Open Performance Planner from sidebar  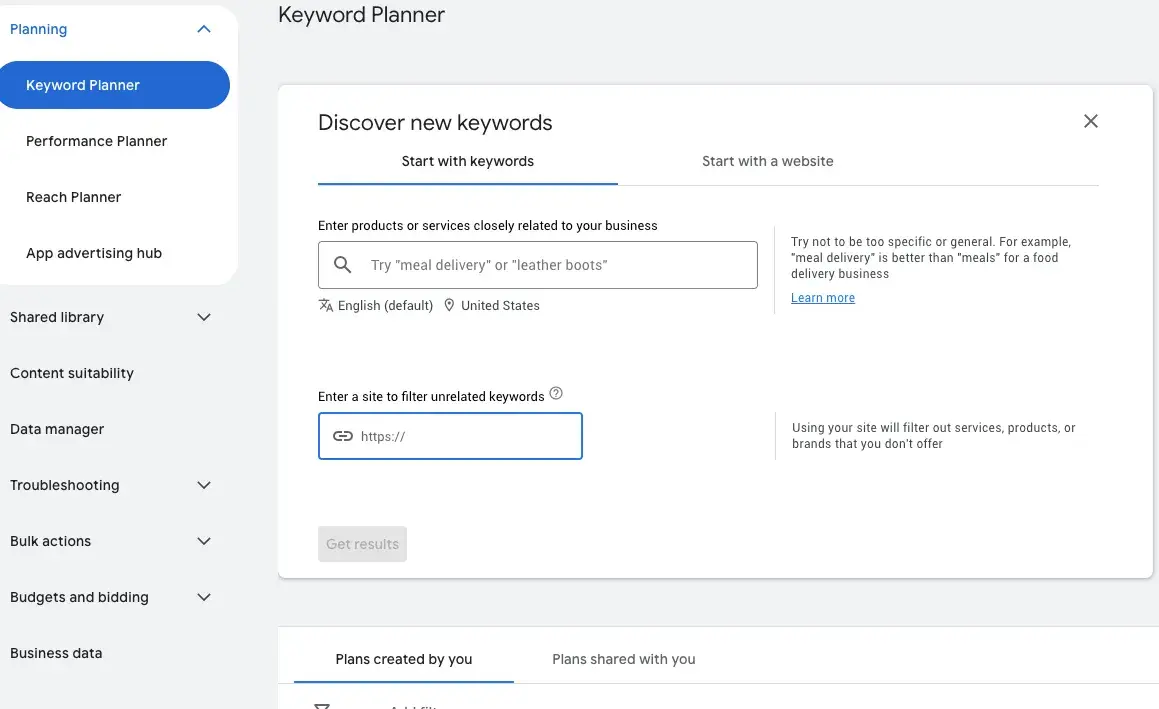(x=96, y=141)
